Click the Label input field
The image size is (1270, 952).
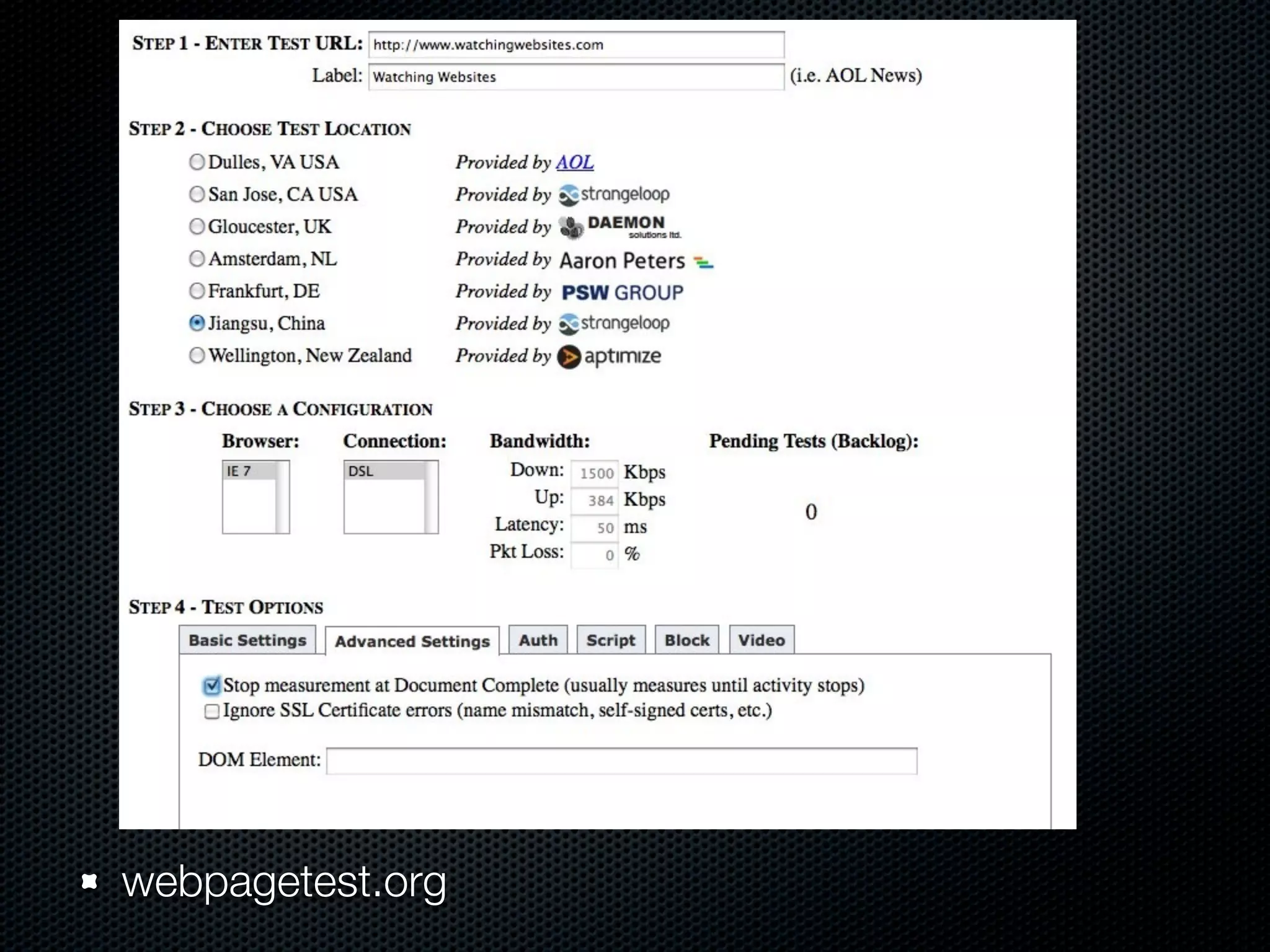[576, 77]
